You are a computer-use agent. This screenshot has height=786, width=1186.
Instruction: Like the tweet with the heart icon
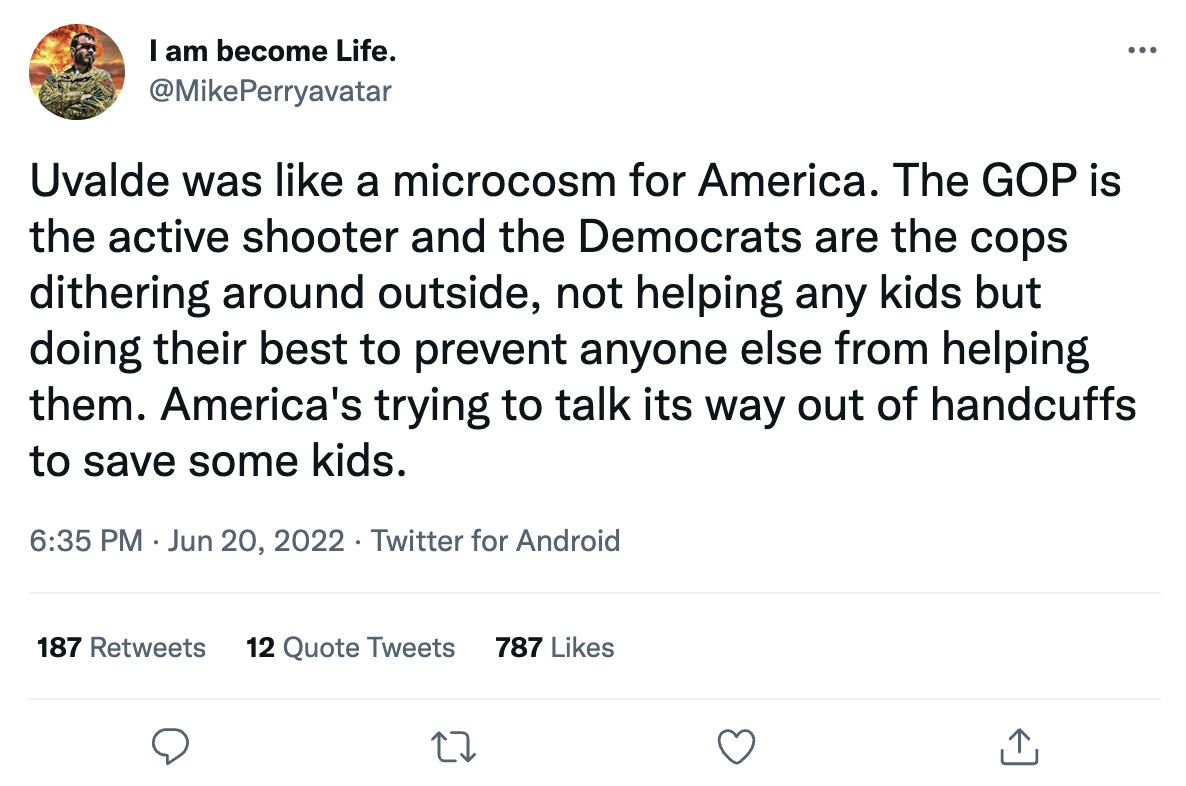coord(737,745)
